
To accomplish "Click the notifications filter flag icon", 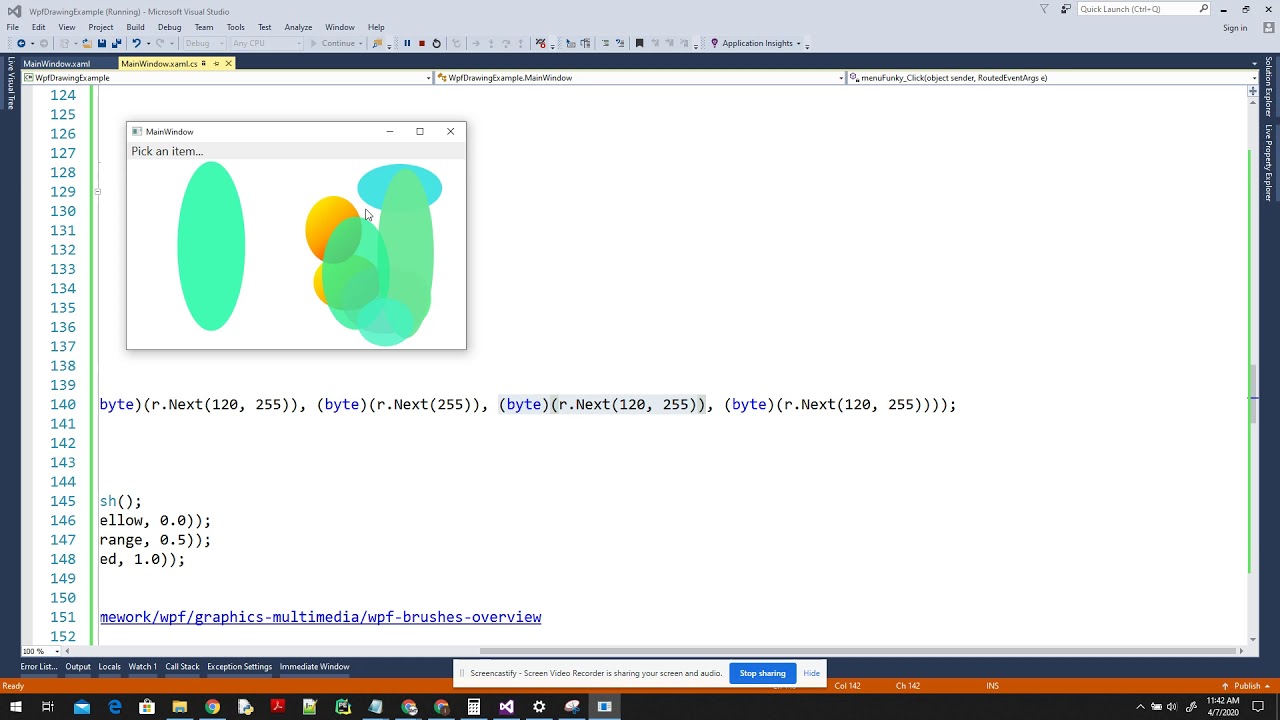I will 1044,9.
